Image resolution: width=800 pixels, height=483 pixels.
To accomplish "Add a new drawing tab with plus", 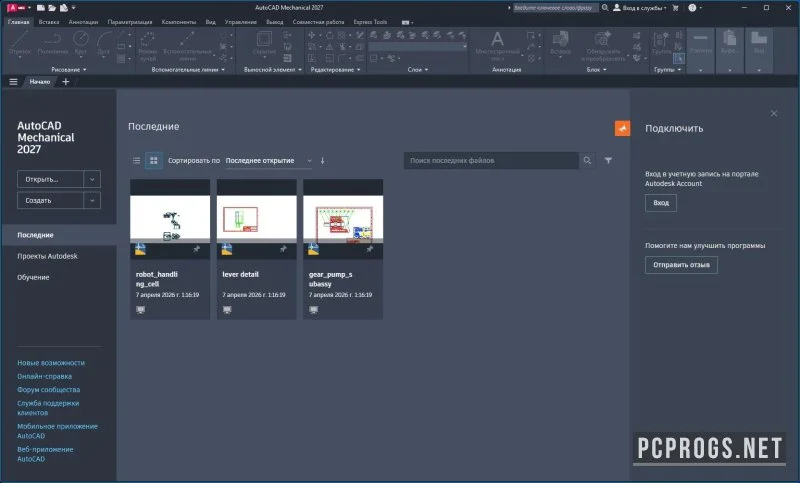I will (65, 82).
